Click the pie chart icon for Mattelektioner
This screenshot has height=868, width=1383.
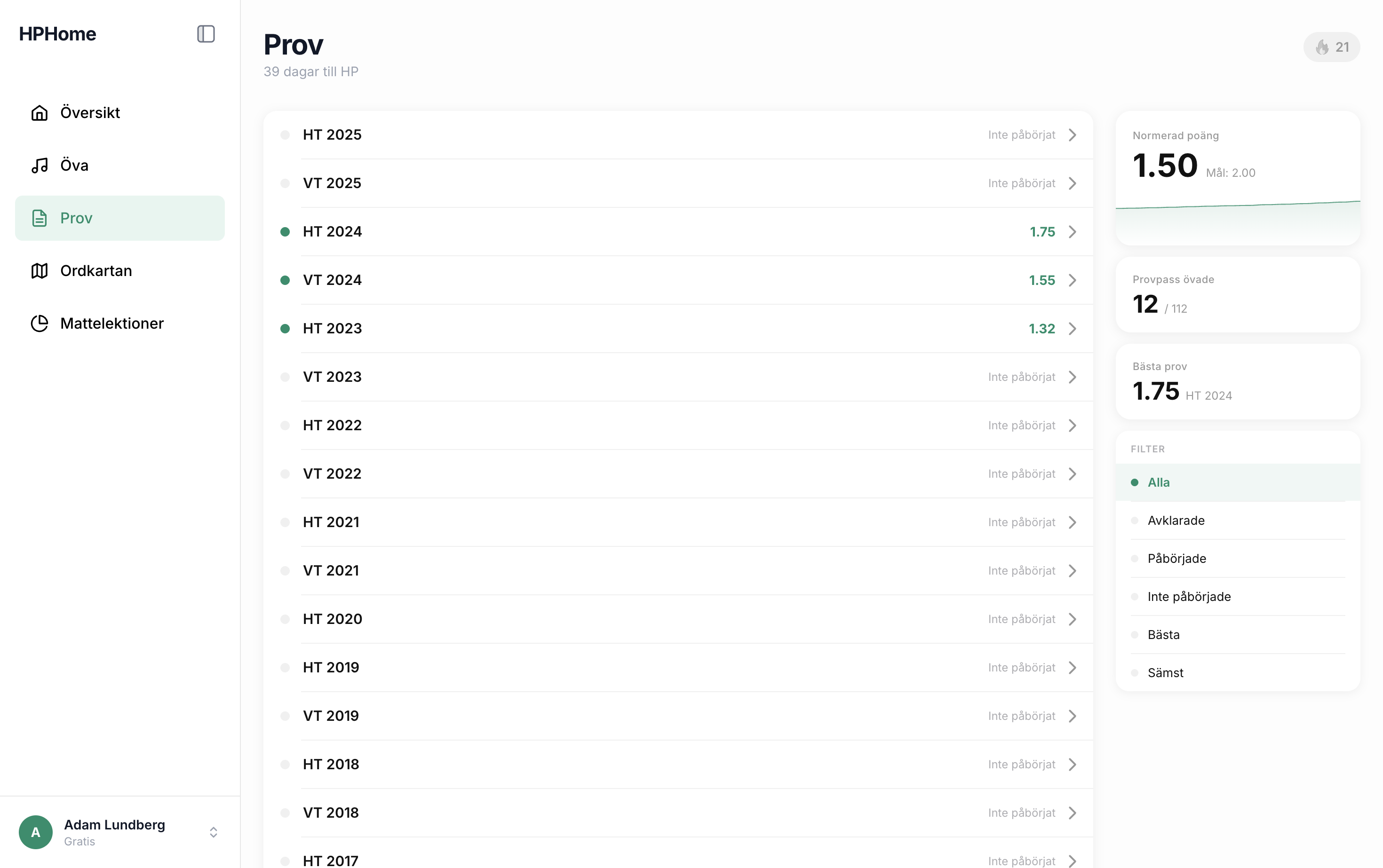point(39,324)
